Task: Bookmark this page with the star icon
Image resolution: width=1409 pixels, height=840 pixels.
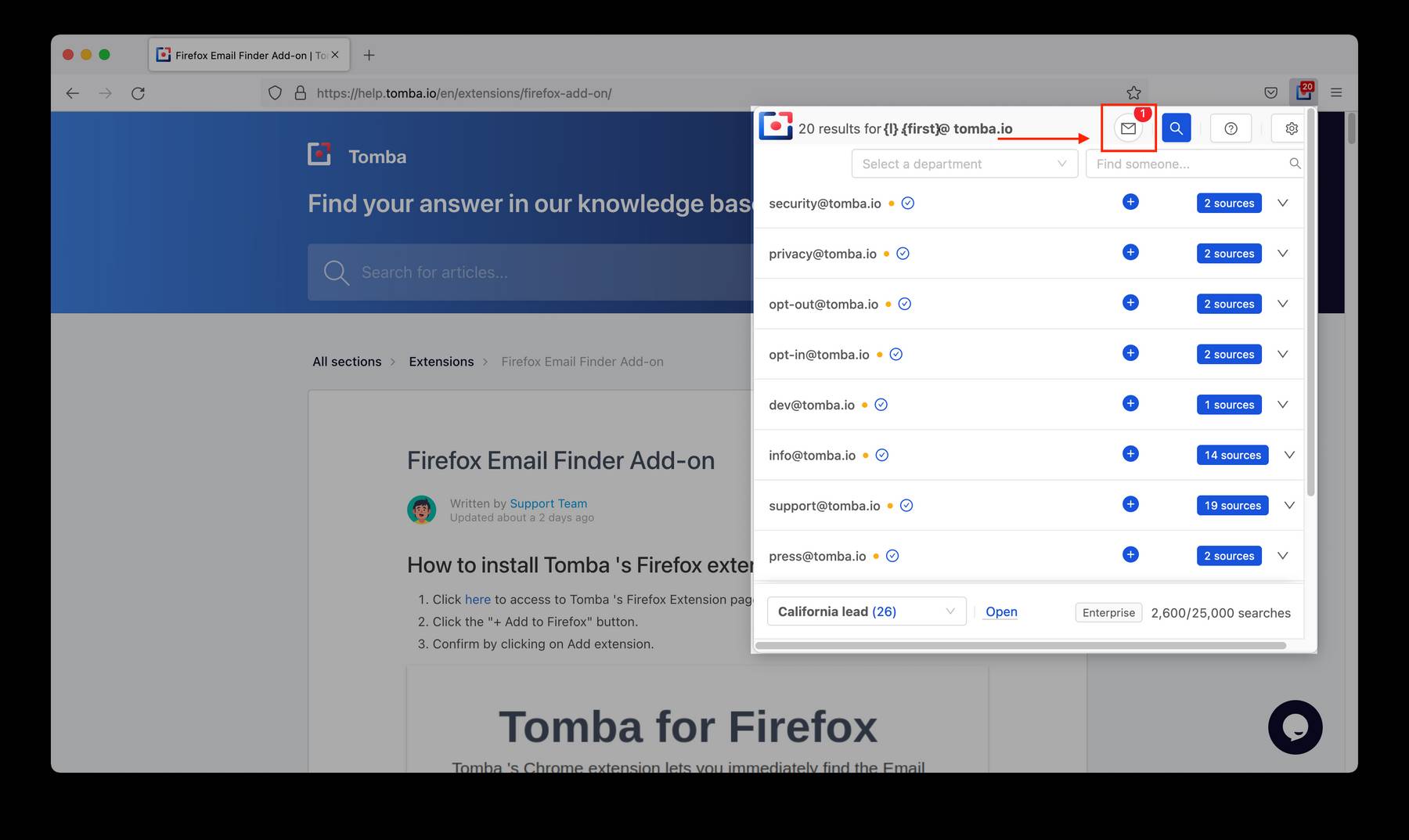Action: click(x=1133, y=93)
